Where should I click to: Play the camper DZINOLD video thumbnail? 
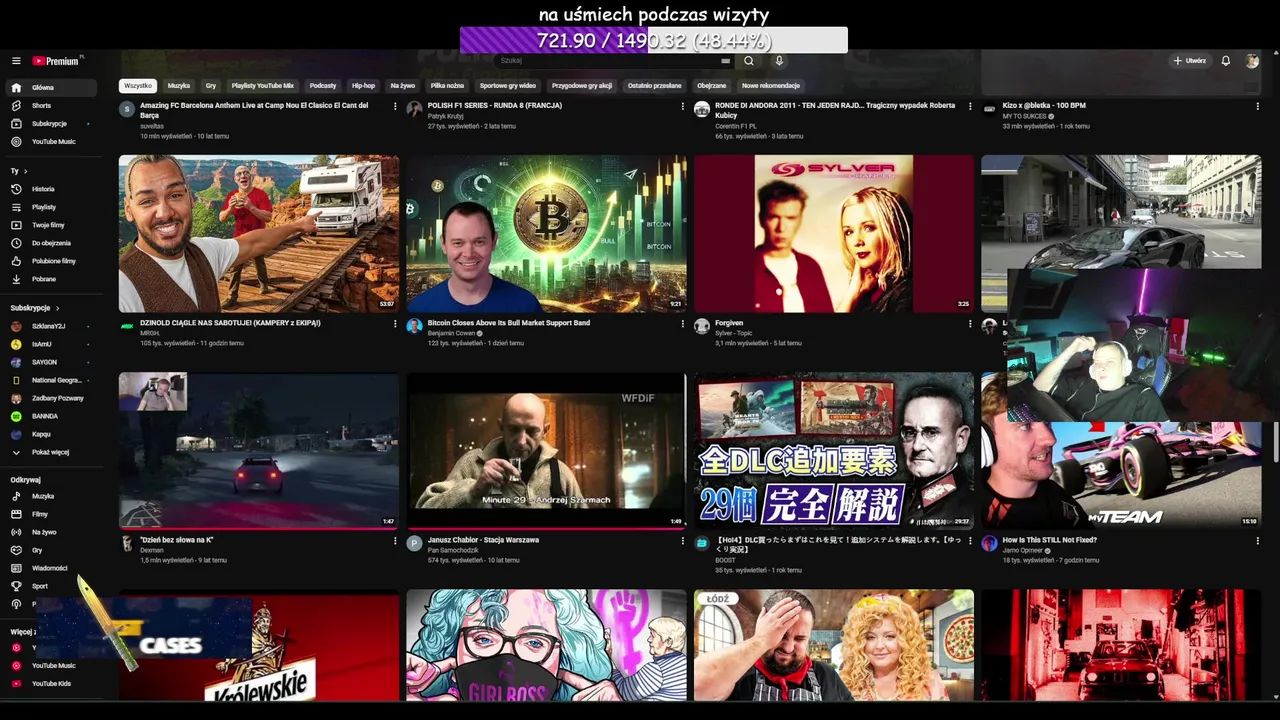tap(259, 233)
